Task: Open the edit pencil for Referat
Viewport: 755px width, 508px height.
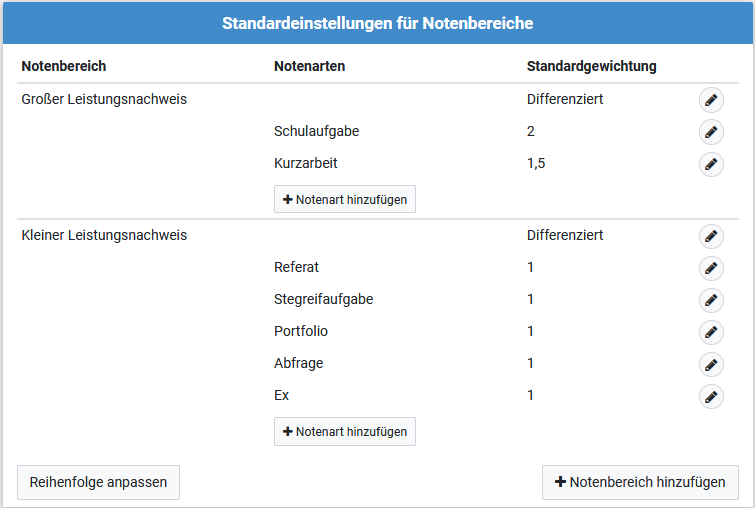Action: 711,268
